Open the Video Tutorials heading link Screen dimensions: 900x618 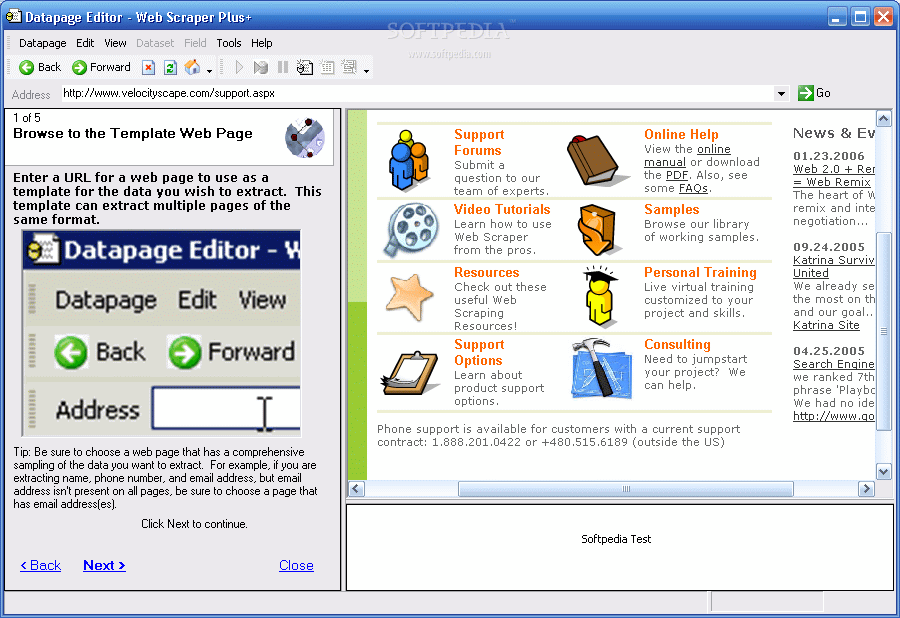click(x=502, y=209)
